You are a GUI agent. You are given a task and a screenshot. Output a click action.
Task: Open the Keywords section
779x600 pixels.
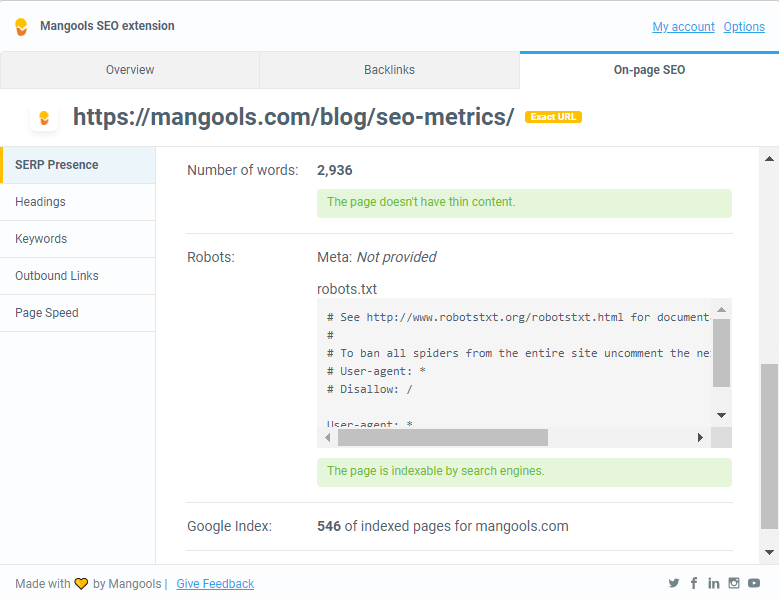click(78, 239)
